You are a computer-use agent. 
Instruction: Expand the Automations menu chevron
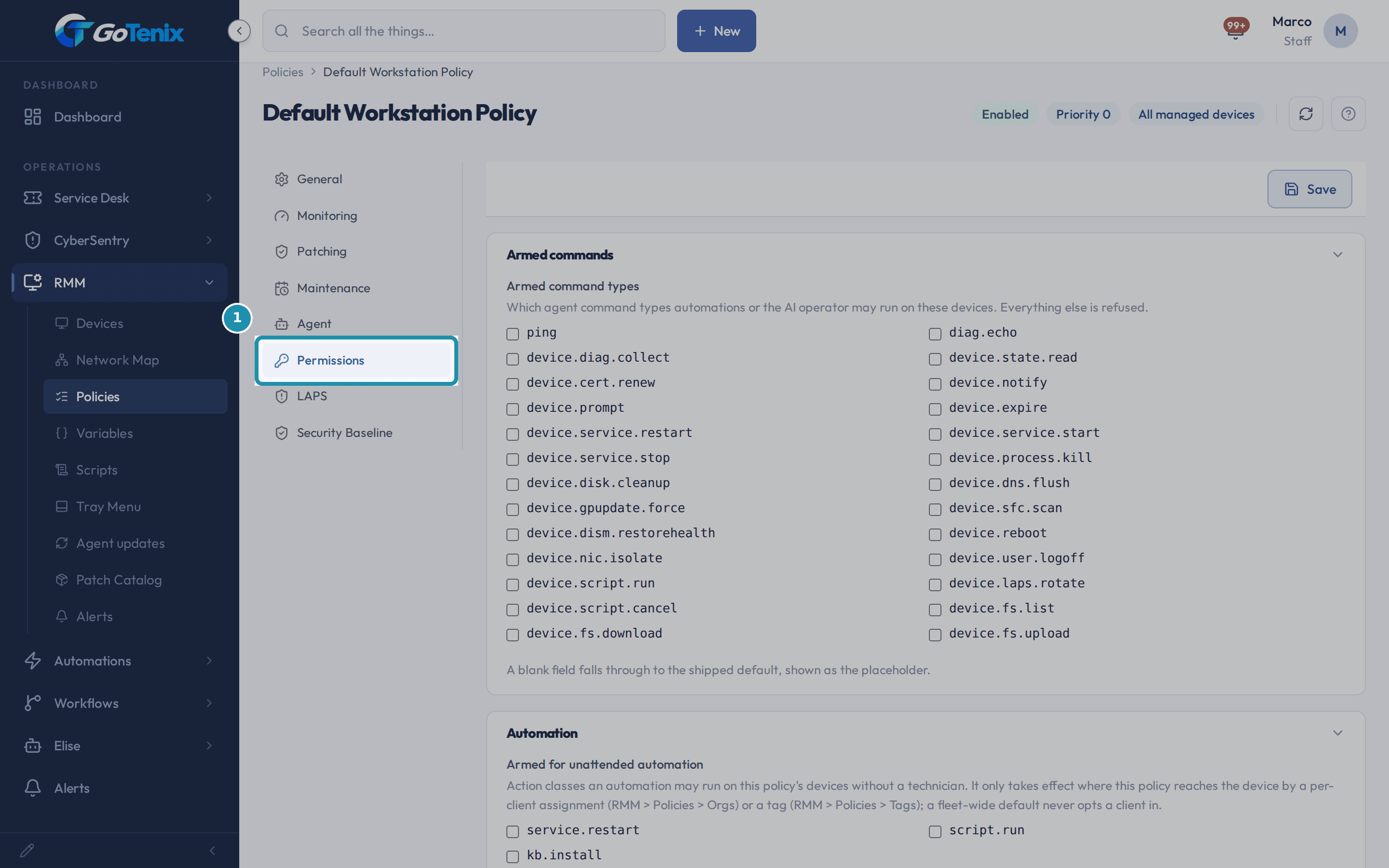[x=209, y=661]
